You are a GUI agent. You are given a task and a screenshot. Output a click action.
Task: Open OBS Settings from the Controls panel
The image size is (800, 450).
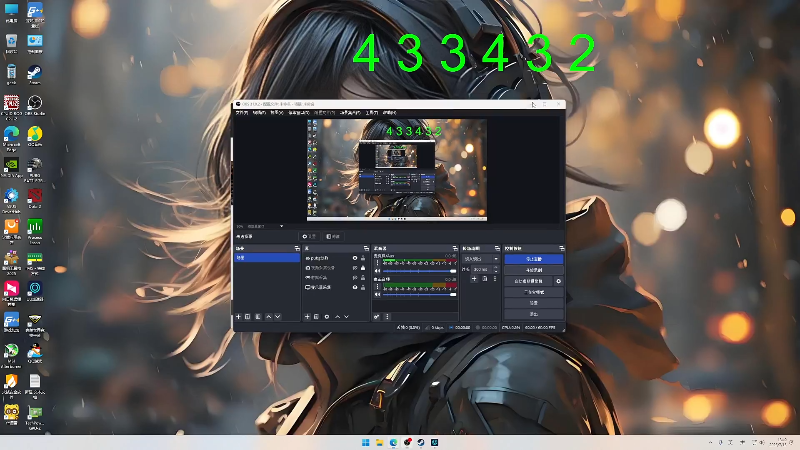click(x=534, y=303)
